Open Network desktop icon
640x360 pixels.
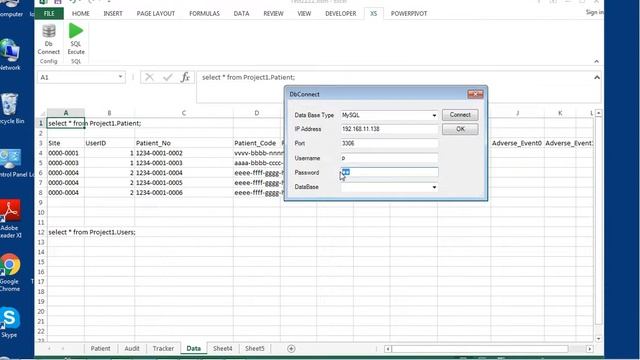10,55
